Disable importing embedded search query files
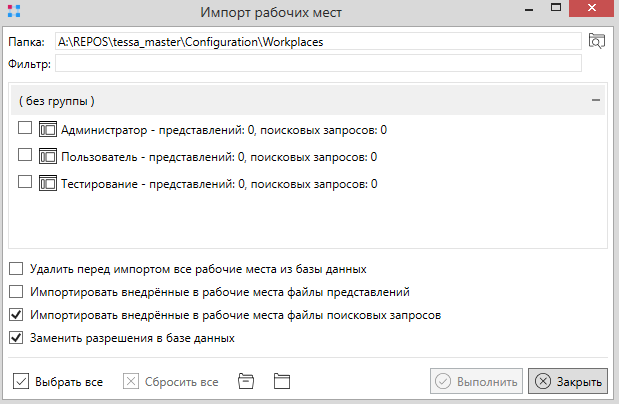 (16, 315)
